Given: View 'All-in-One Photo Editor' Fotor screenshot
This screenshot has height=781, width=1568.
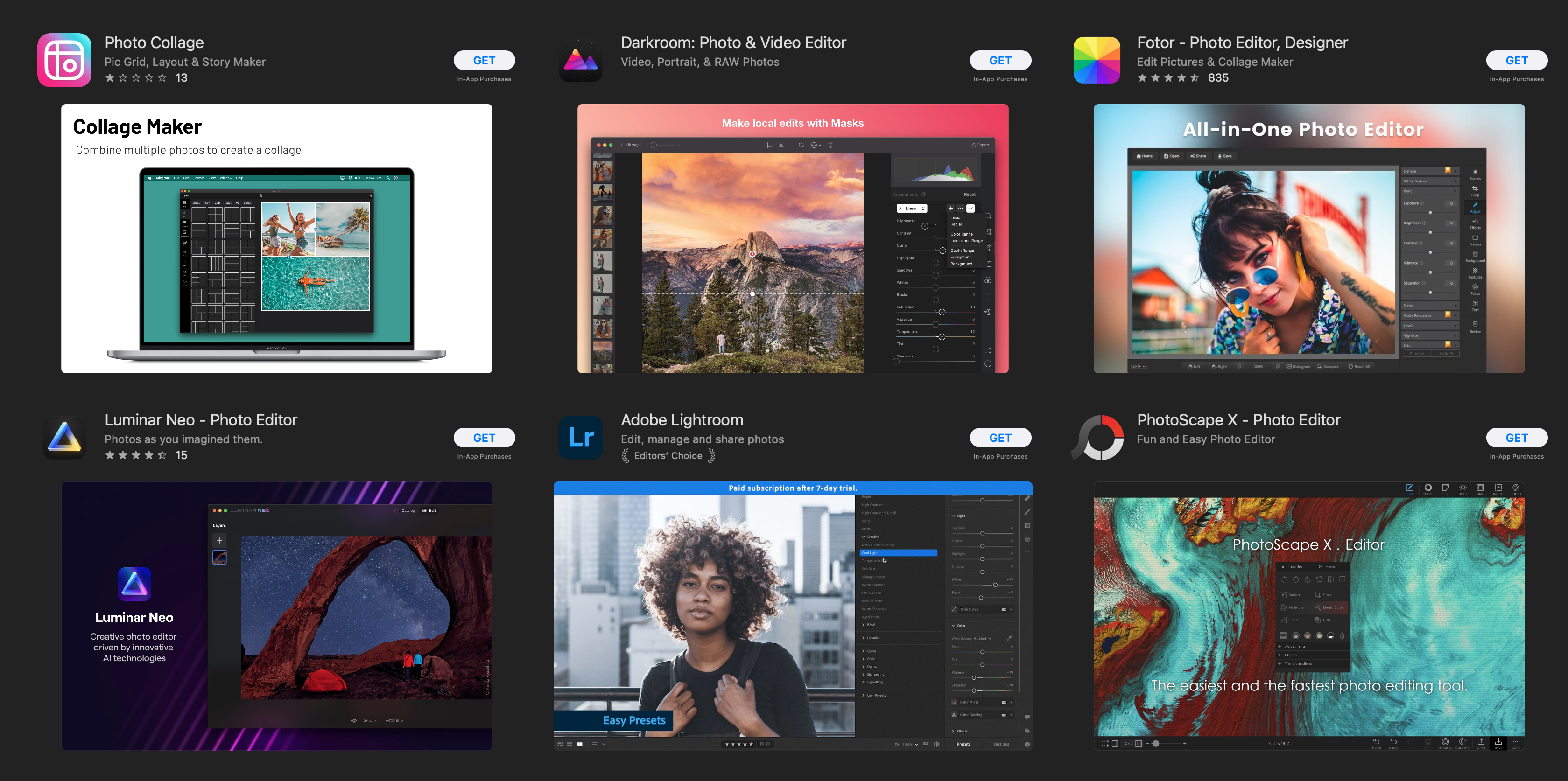Looking at the screenshot, I should (x=1309, y=238).
